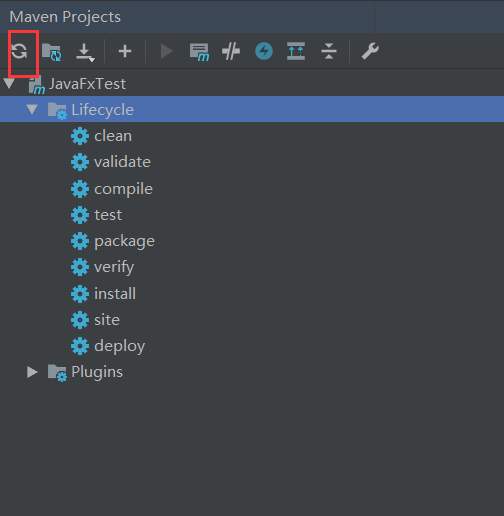This screenshot has width=504, height=516.
Task: Click the Reimport All Maven Projects icon
Action: click(x=19, y=51)
